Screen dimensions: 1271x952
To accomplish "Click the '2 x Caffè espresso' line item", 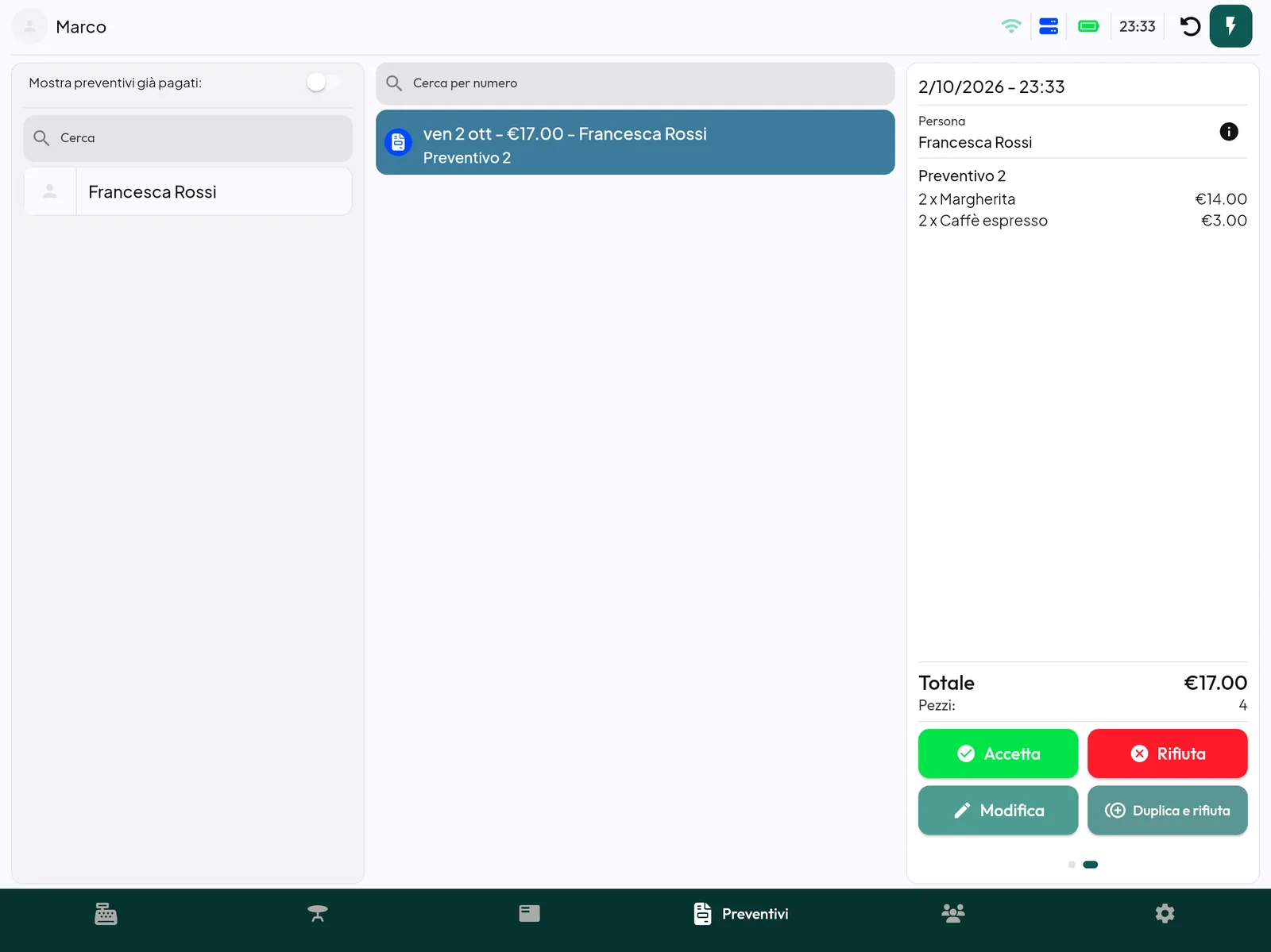I will [x=1083, y=221].
